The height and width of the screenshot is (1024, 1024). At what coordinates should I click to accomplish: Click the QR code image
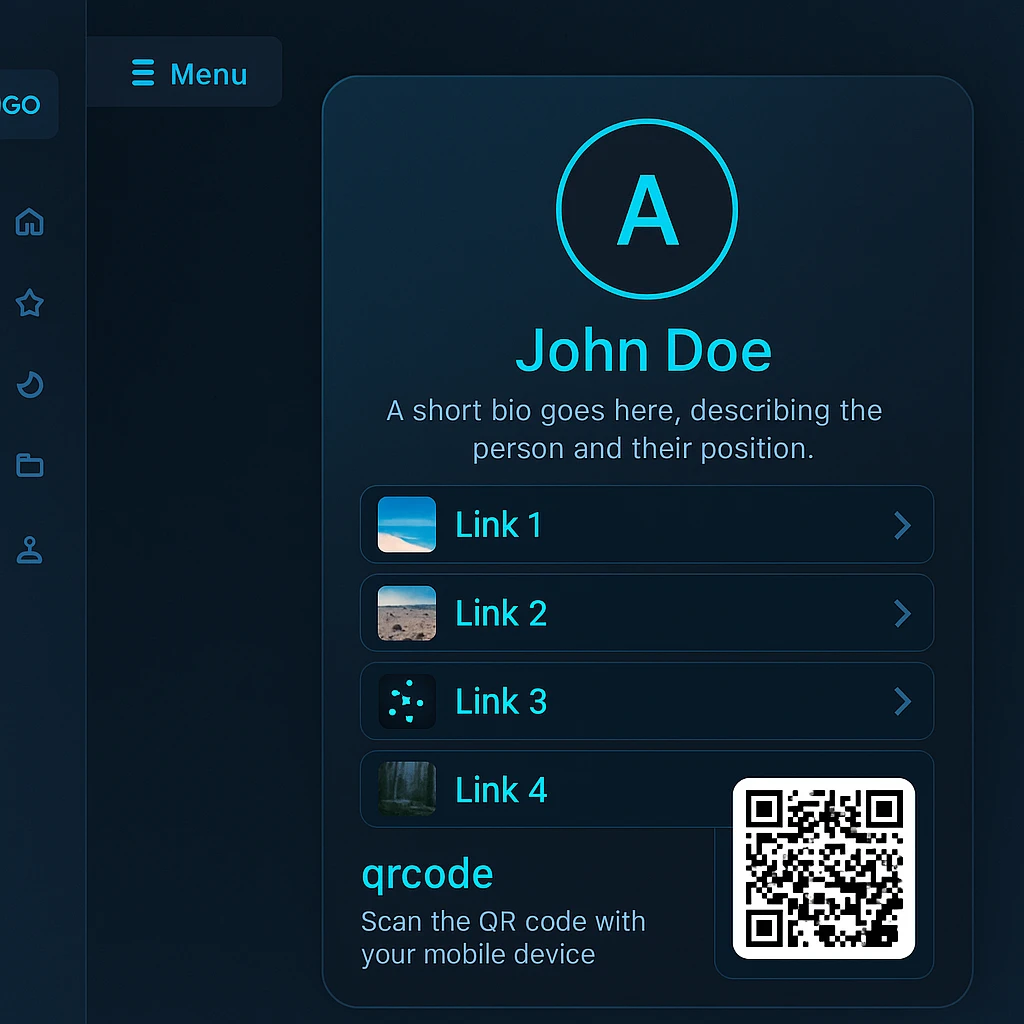click(x=824, y=868)
